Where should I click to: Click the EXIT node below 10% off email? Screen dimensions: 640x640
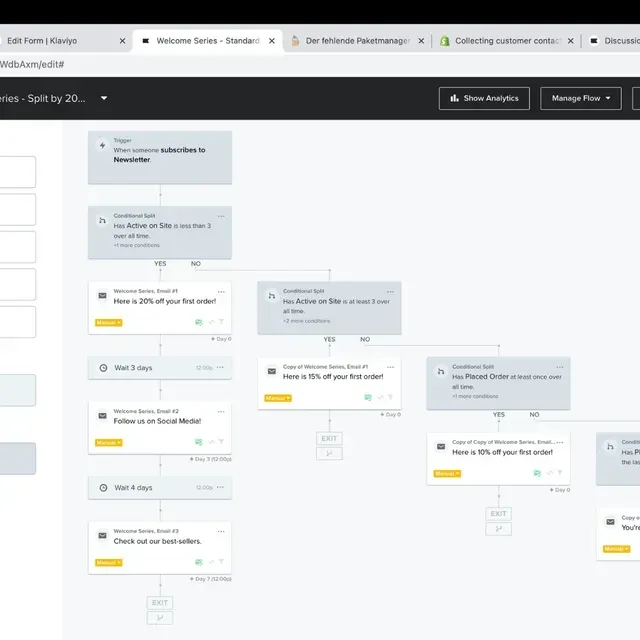coord(498,514)
